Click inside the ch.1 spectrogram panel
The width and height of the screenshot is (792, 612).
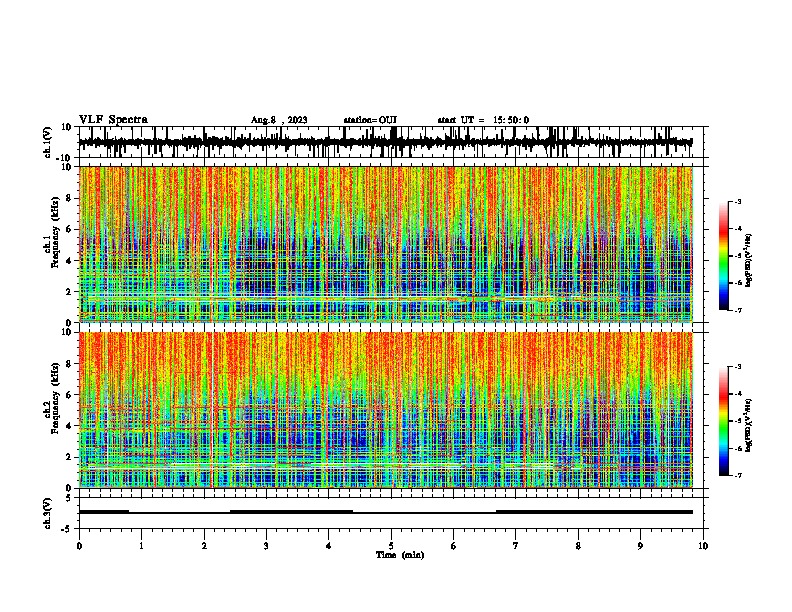click(x=386, y=244)
